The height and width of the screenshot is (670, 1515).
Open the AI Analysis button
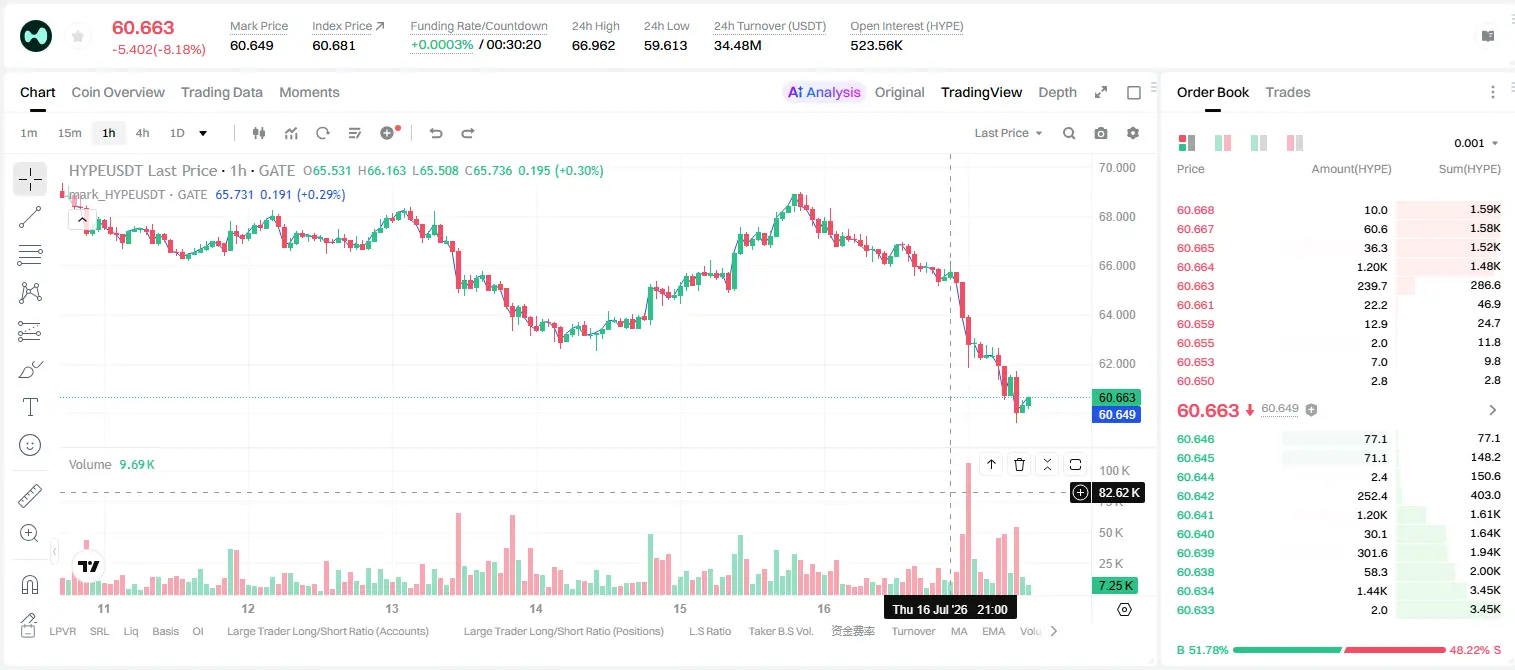pyautogui.click(x=824, y=92)
